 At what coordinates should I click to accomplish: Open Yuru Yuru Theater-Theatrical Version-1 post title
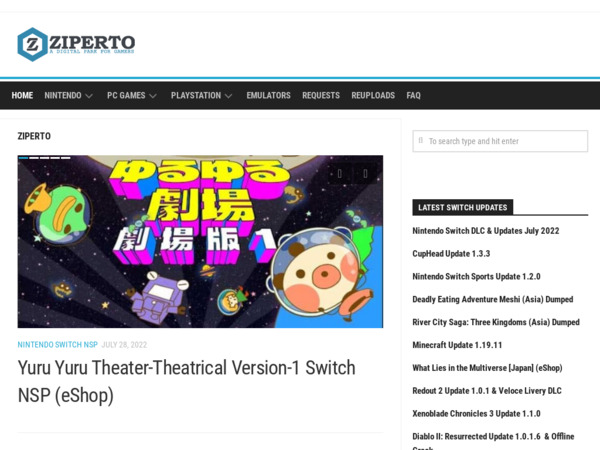coord(186,382)
